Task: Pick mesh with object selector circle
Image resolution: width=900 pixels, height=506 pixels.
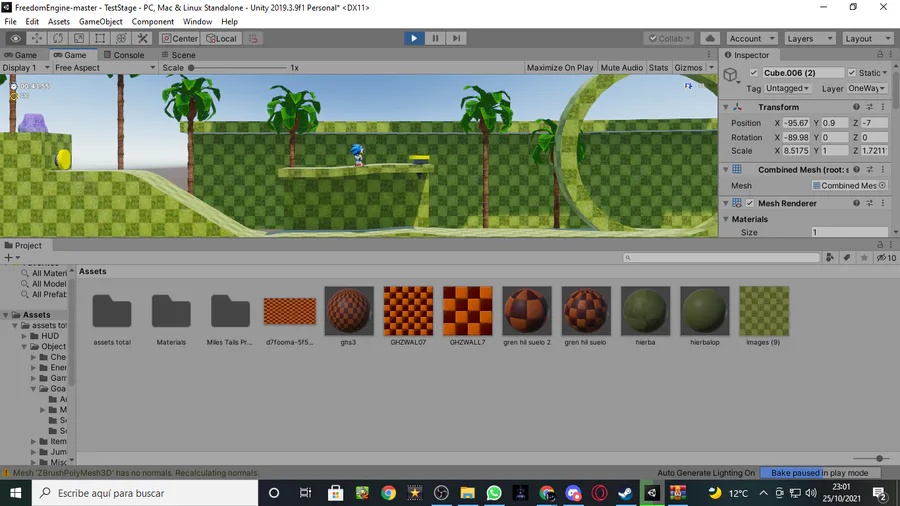Action: tap(882, 185)
